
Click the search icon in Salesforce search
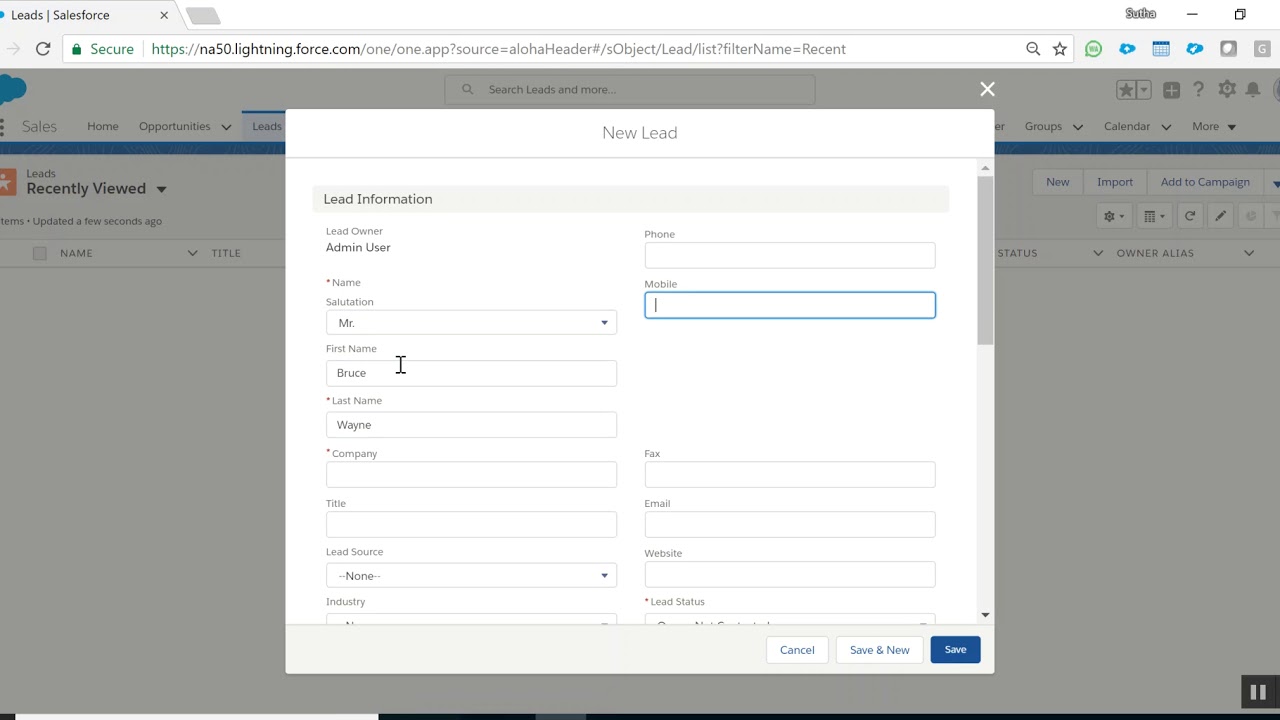point(467,90)
